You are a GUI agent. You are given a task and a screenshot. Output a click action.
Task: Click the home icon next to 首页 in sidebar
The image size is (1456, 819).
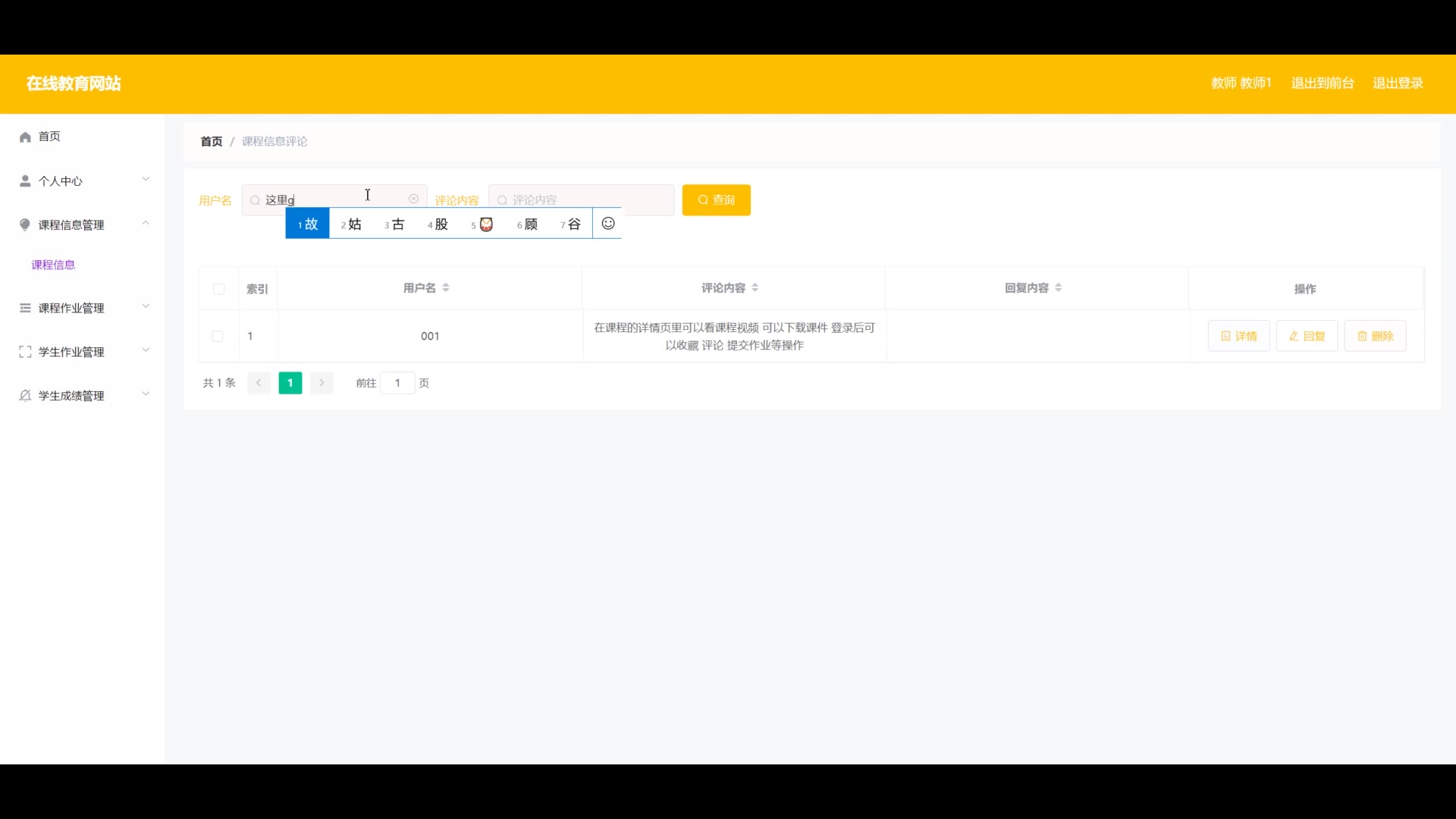[x=25, y=136]
